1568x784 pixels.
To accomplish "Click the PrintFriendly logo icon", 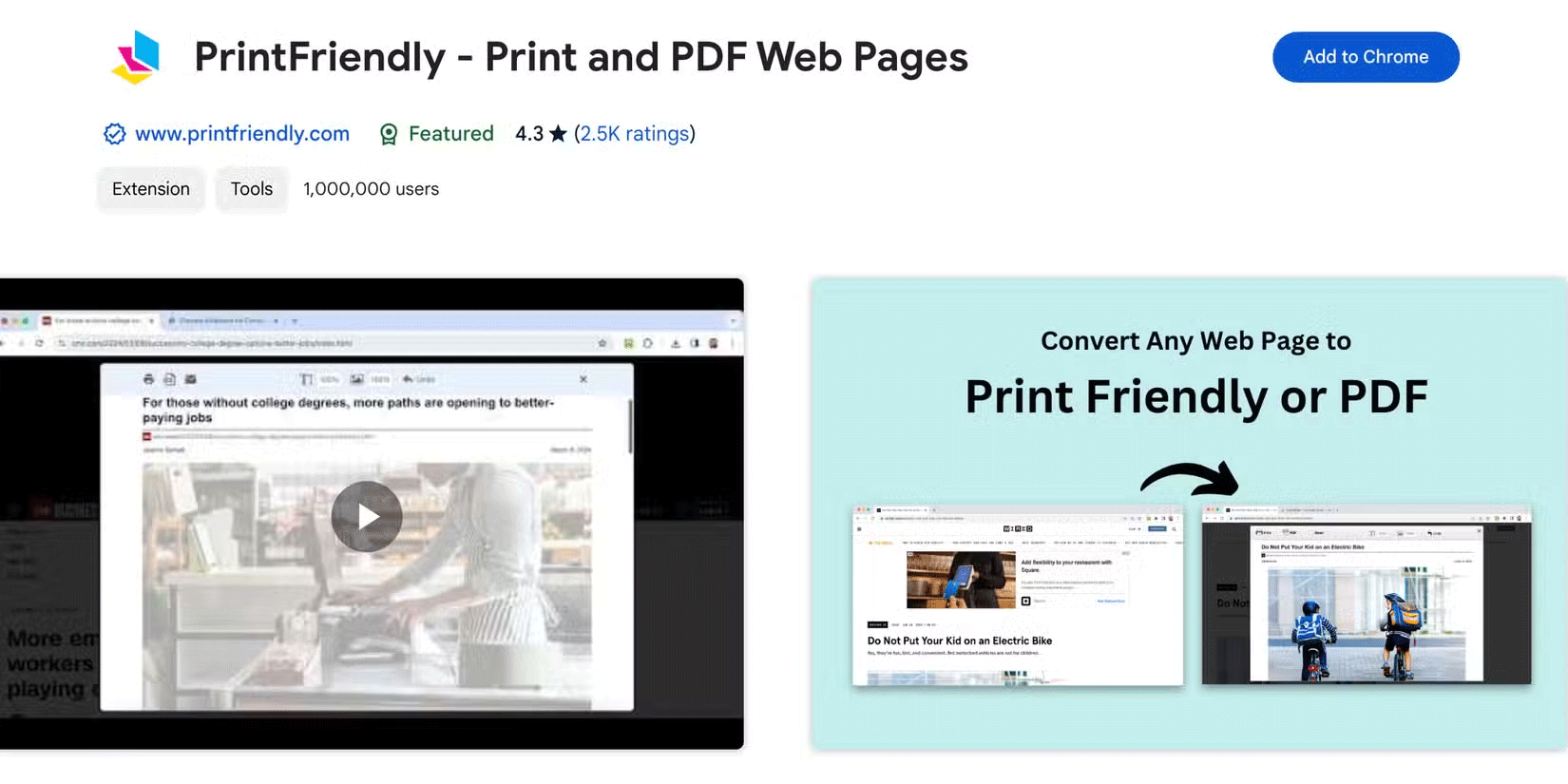I will click(137, 57).
